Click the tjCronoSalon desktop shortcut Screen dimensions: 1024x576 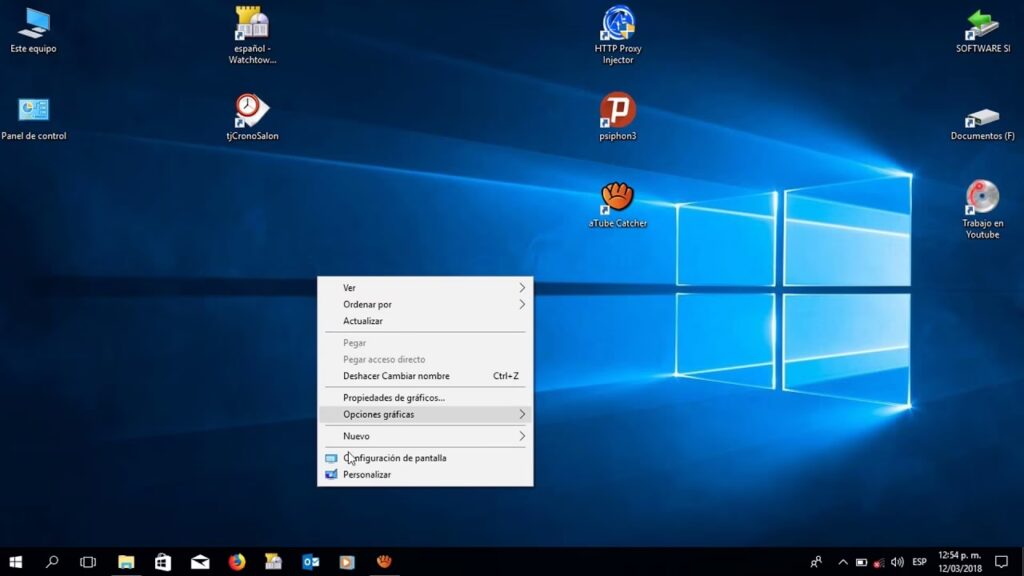[x=251, y=111]
